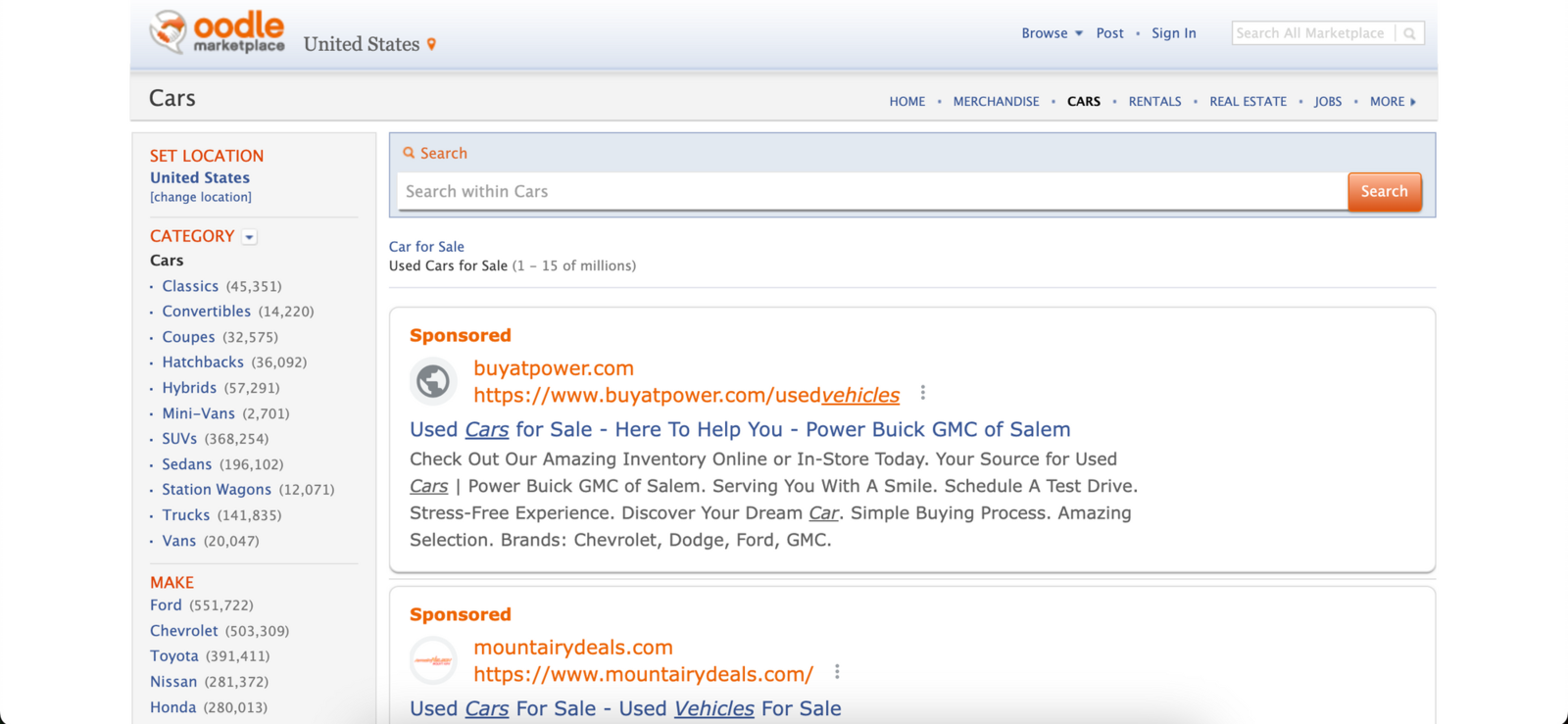
Task: Click the United States location link in sidebar
Action: click(x=200, y=177)
